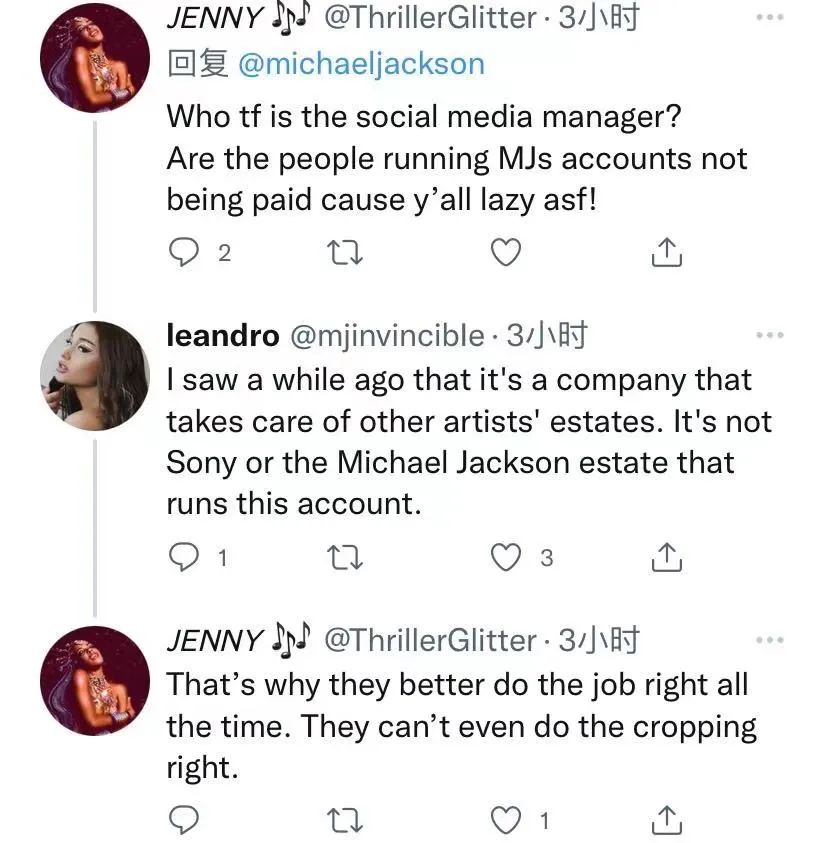
Task: Share JENNY's first tweet
Action: [667, 253]
